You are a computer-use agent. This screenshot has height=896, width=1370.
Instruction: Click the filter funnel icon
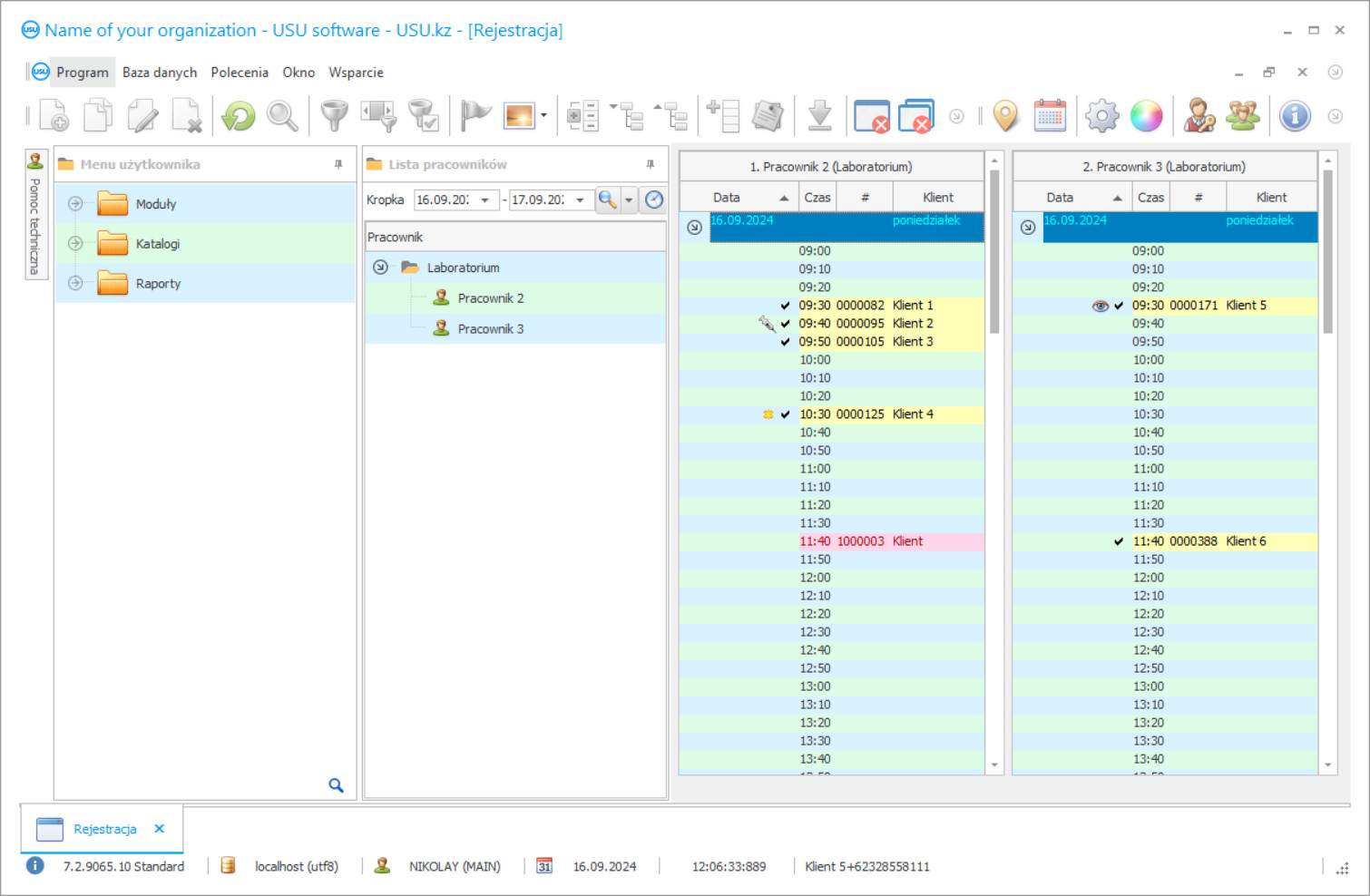(x=335, y=116)
